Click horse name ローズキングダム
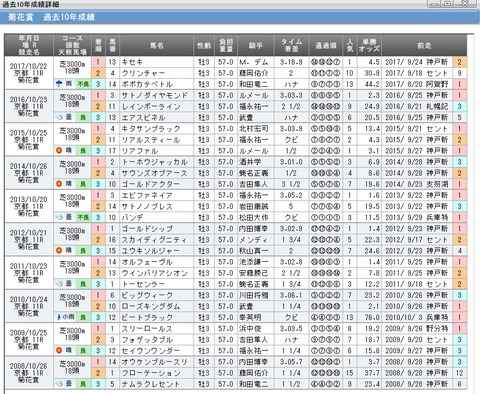The width and height of the screenshot is (480, 394). coord(151,306)
